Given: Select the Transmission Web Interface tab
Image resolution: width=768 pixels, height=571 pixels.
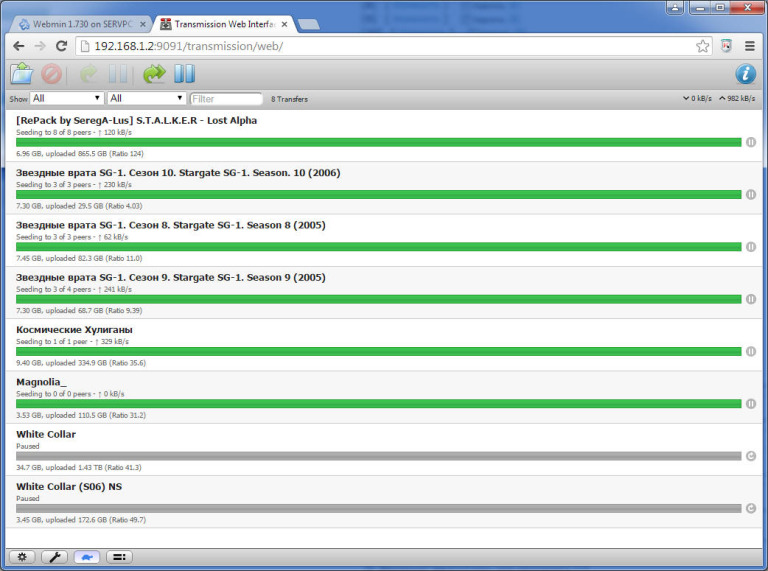Looking at the screenshot, I should 224,24.
